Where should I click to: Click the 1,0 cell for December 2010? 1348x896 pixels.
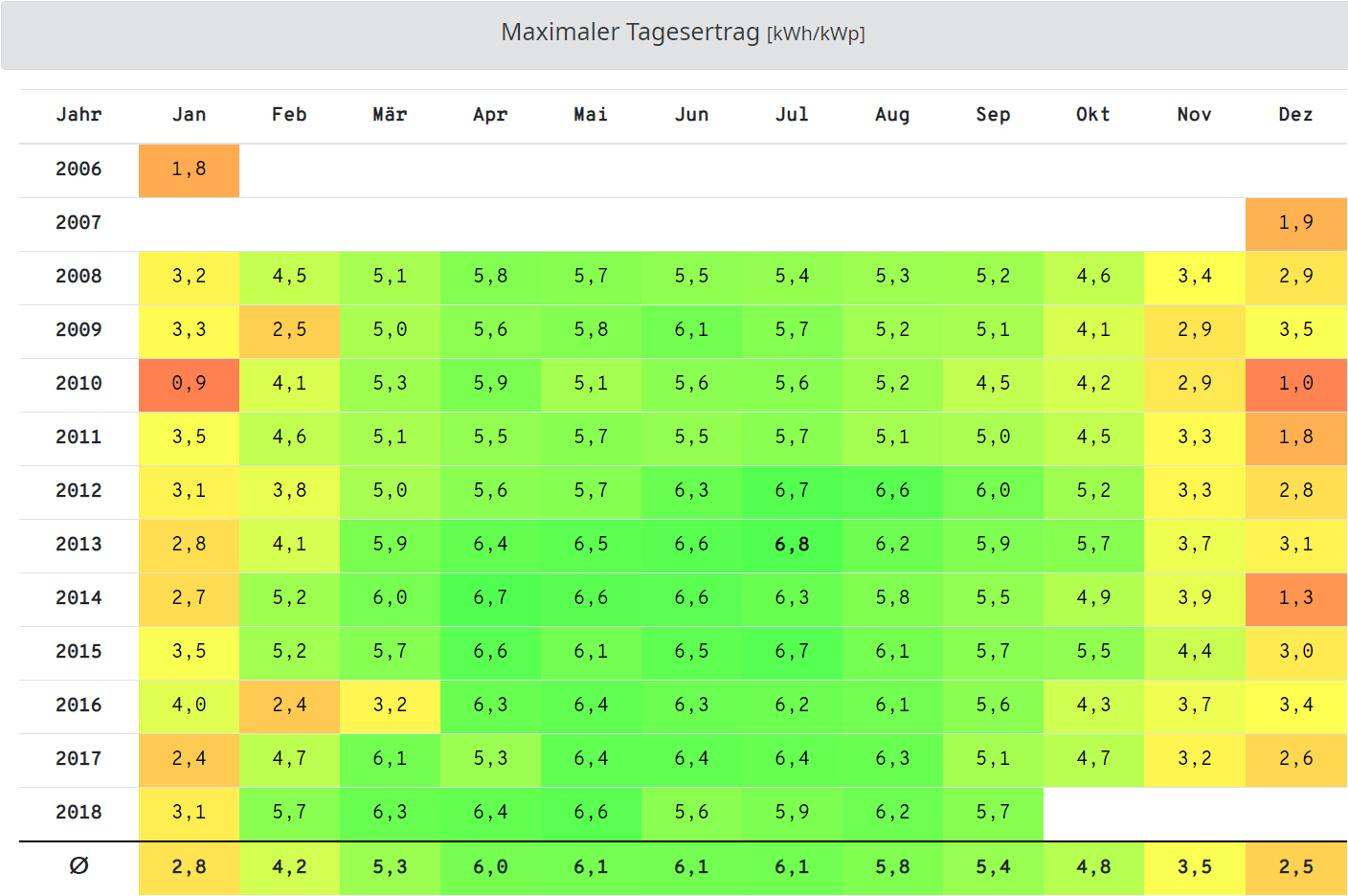coord(1295,384)
